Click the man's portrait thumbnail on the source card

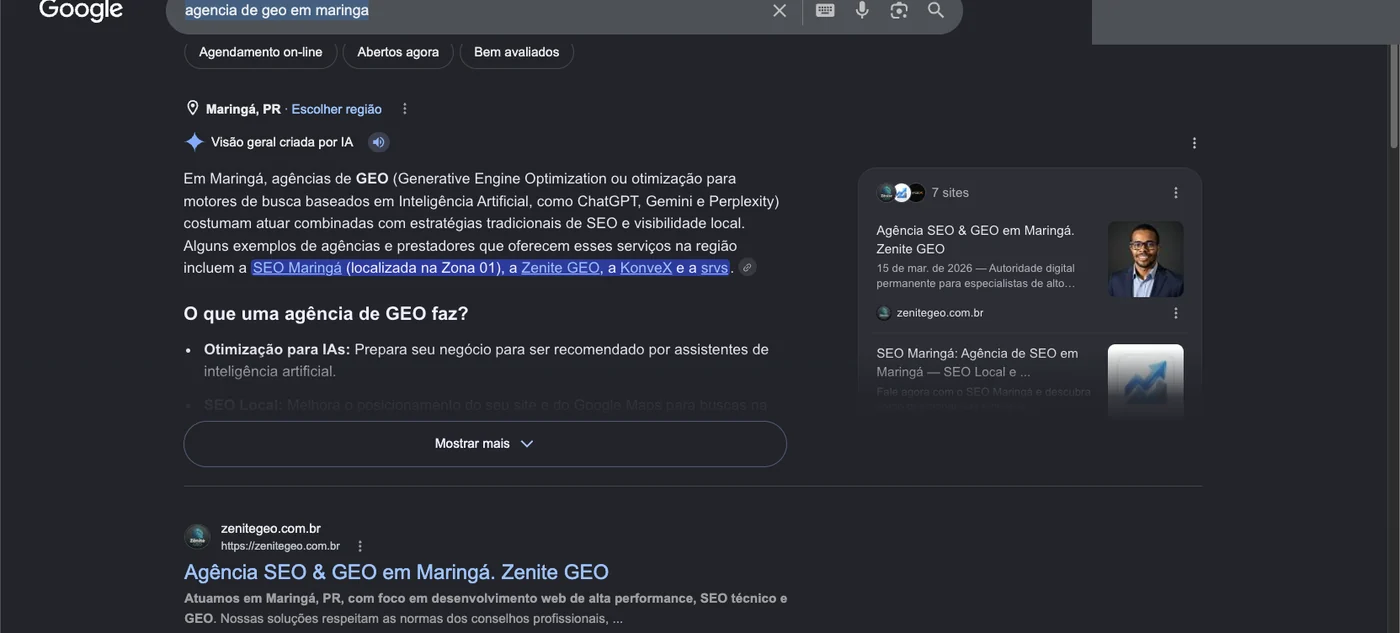(1146, 259)
